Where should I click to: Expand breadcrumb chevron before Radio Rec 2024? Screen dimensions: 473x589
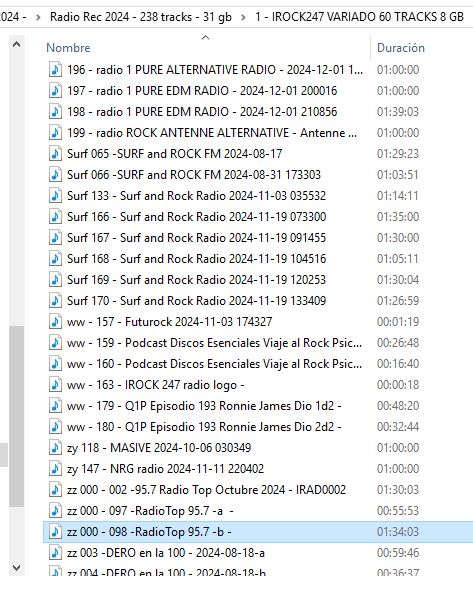point(38,17)
